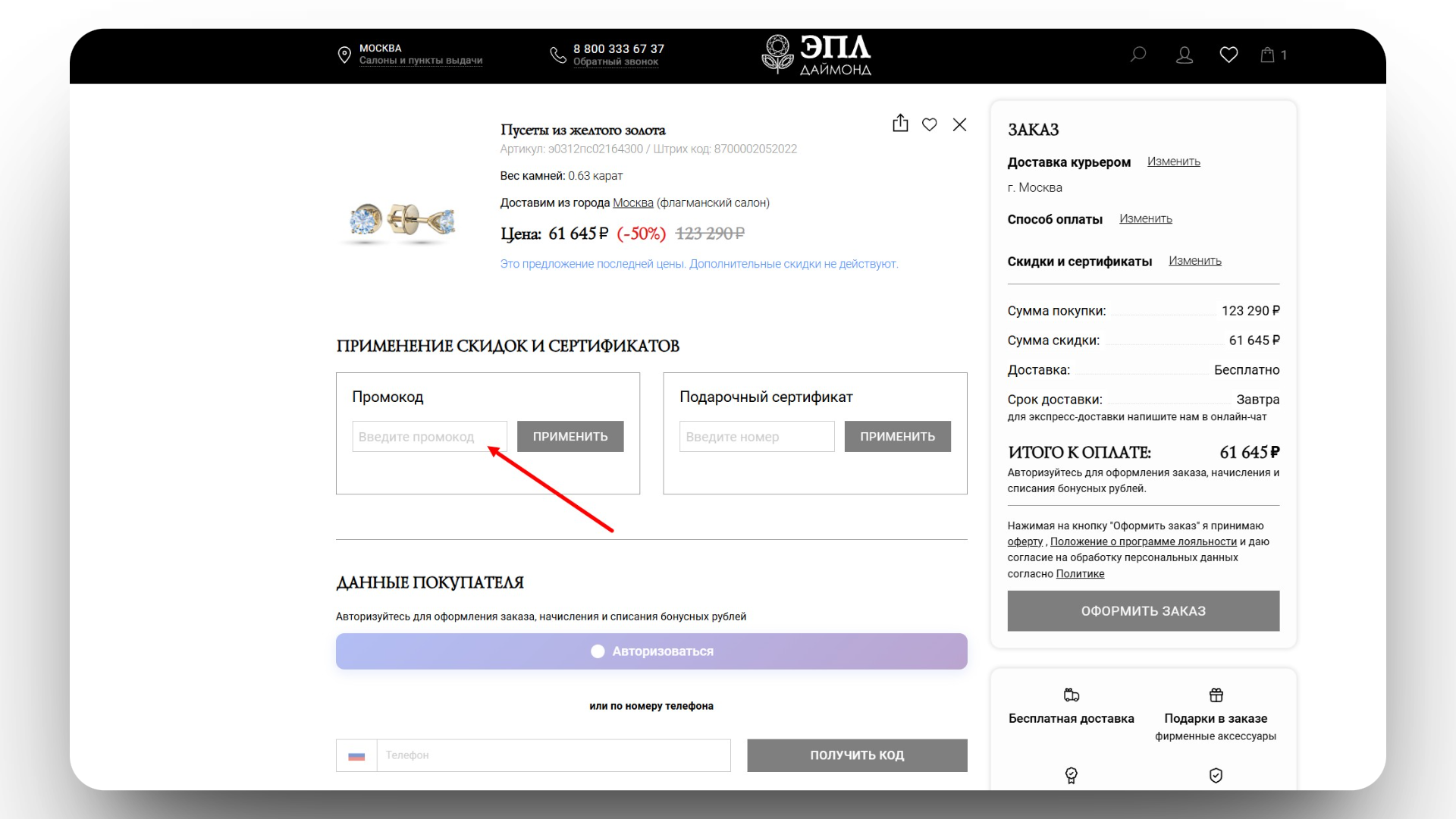
Task: Click the location pin next to МОСКВА
Action: click(344, 54)
